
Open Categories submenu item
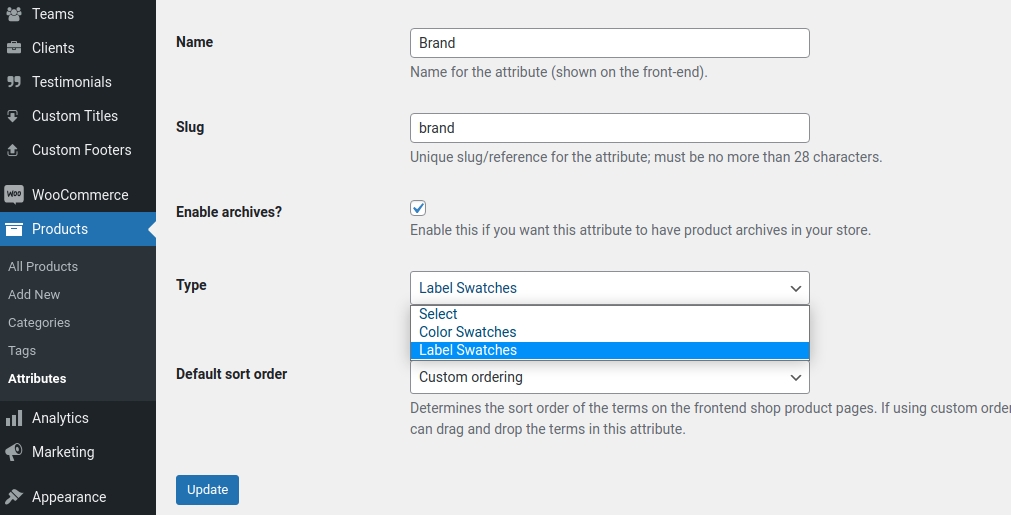[x=39, y=323]
